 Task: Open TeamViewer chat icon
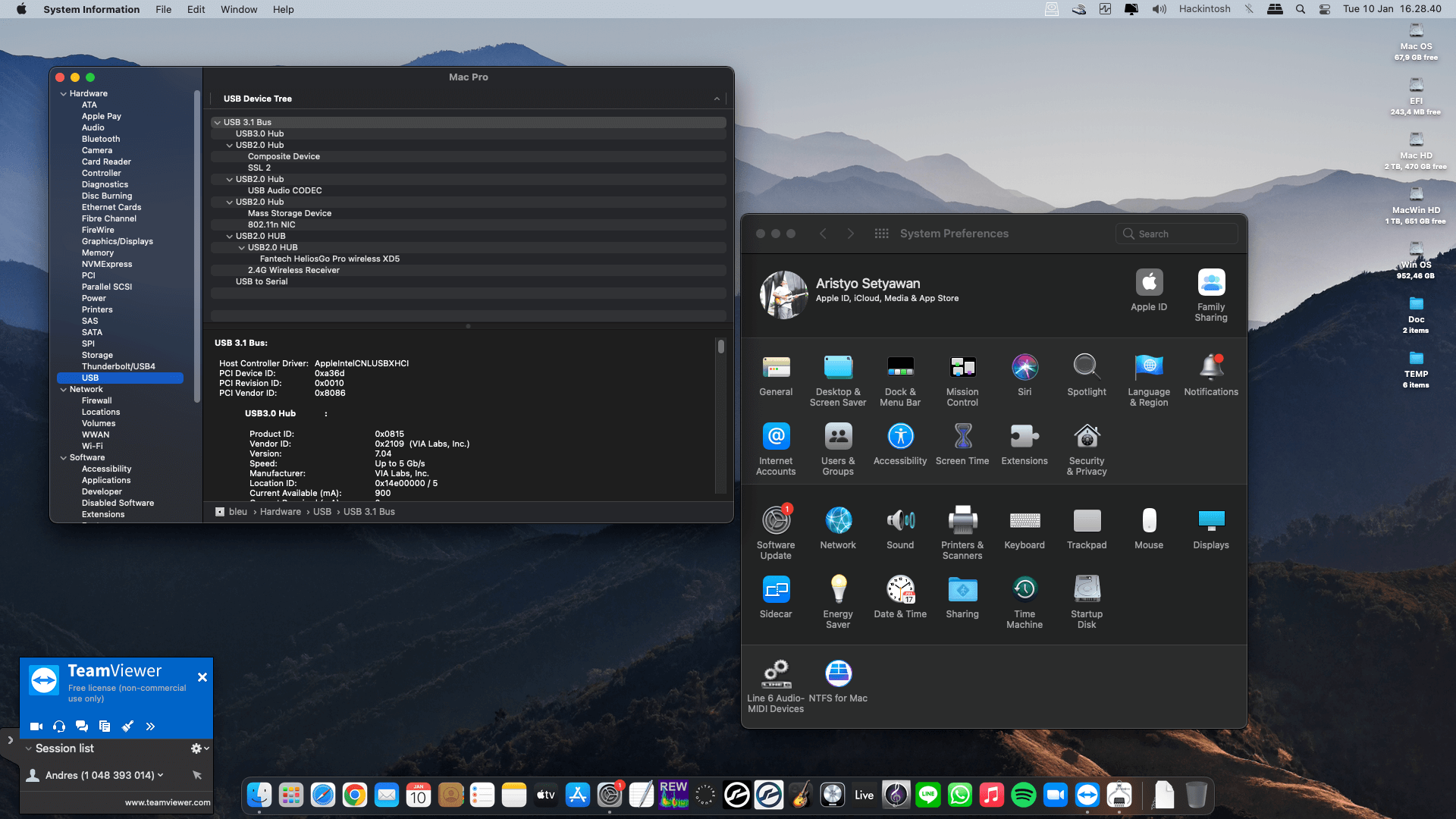click(x=82, y=726)
